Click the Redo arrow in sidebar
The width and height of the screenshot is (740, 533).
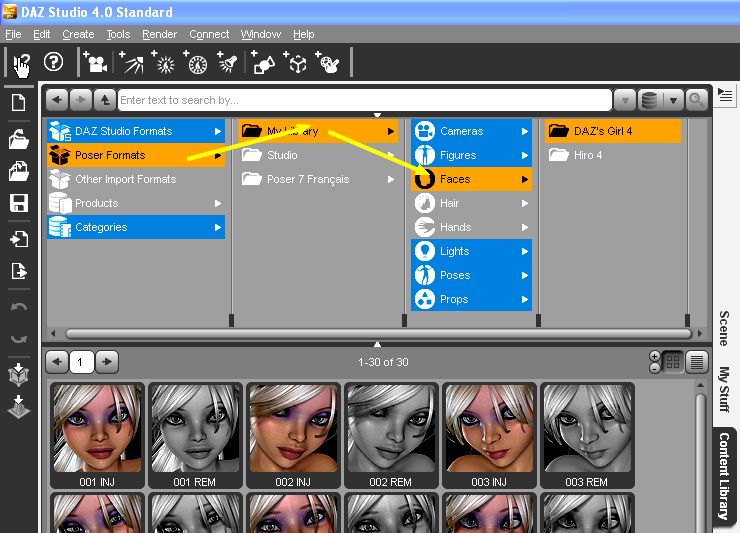tap(19, 339)
